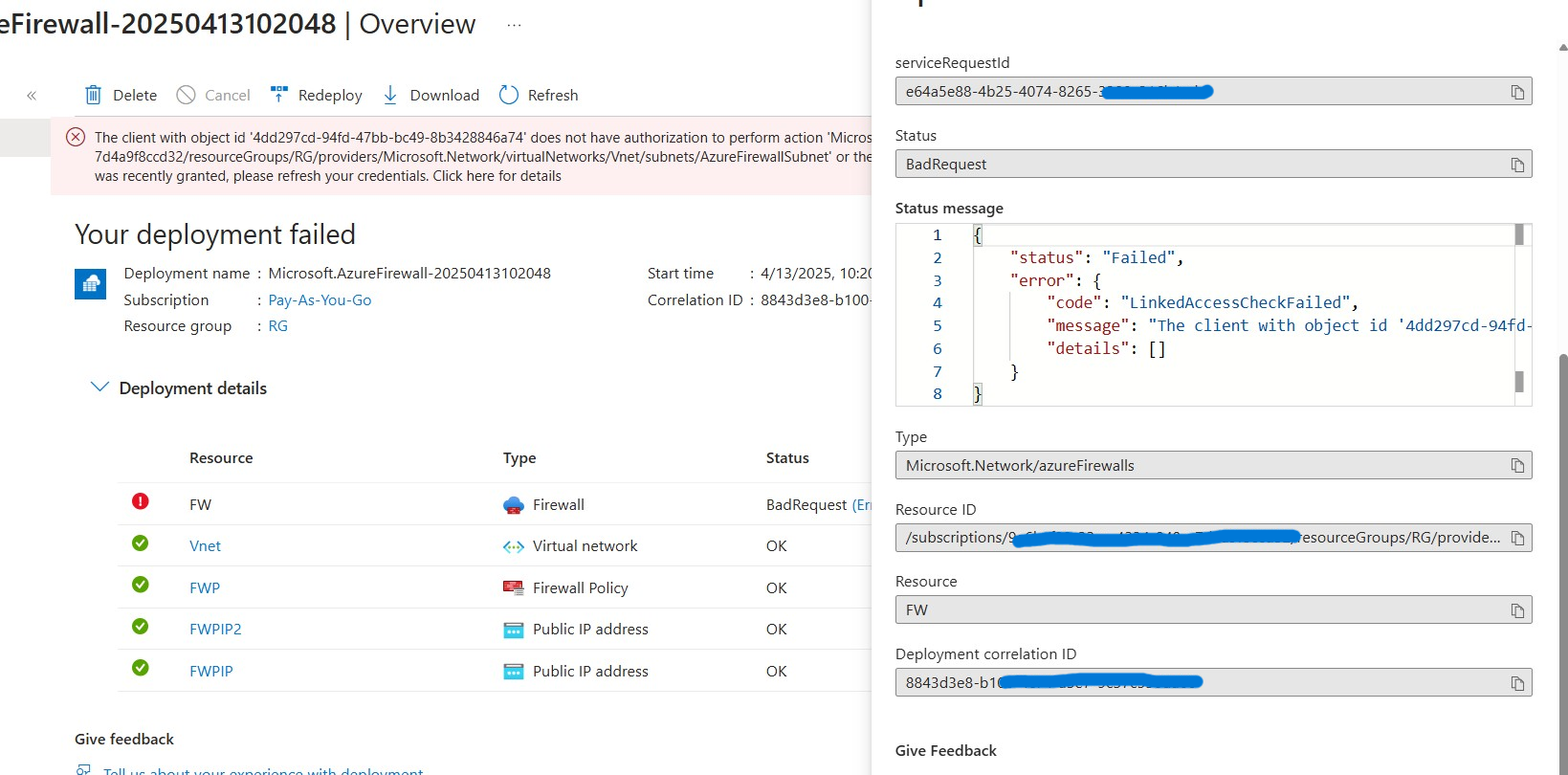The image size is (1568, 775).
Task: Open the FWP resource link
Action: click(x=205, y=587)
